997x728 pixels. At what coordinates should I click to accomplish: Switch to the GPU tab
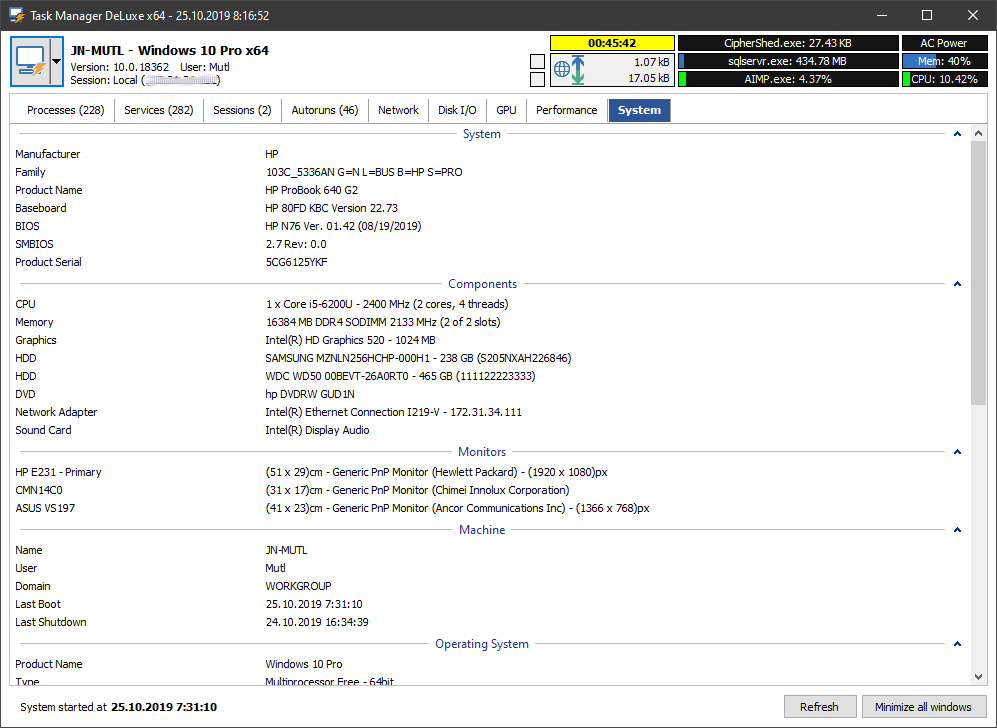click(506, 110)
